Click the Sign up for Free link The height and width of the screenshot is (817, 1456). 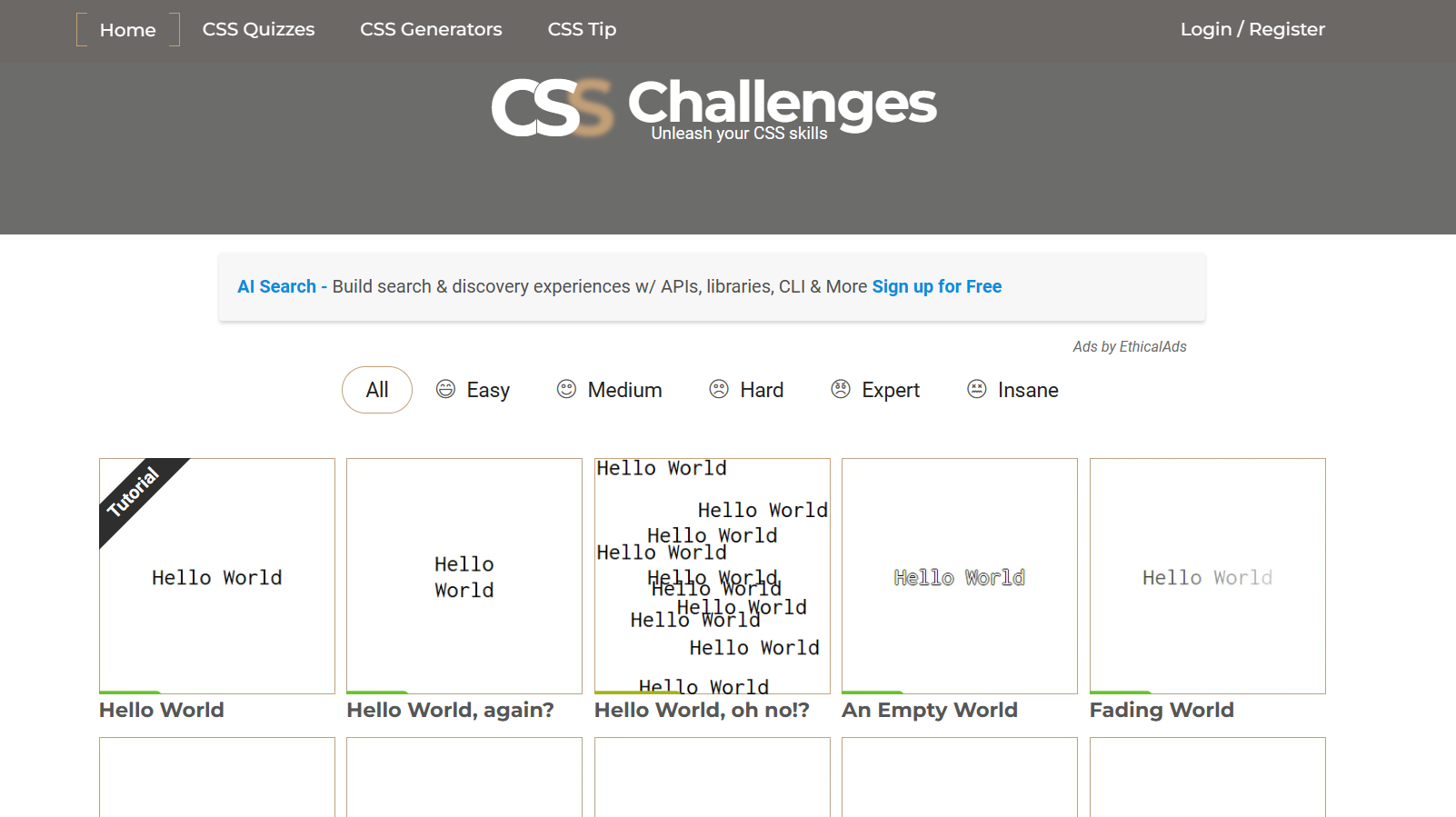coord(937,287)
